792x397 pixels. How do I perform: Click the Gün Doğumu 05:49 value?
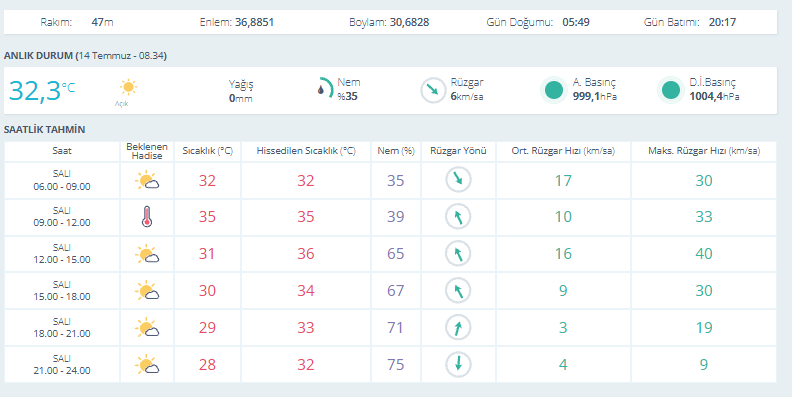coord(576,22)
